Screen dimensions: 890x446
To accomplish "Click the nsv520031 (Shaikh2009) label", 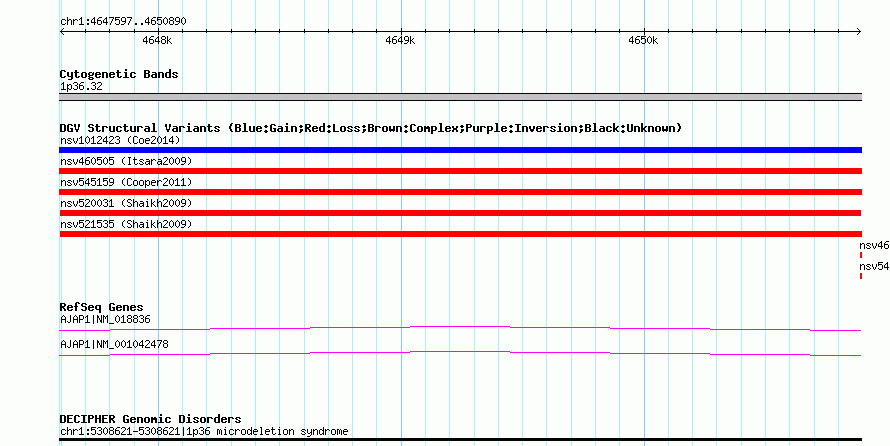I will (126, 203).
